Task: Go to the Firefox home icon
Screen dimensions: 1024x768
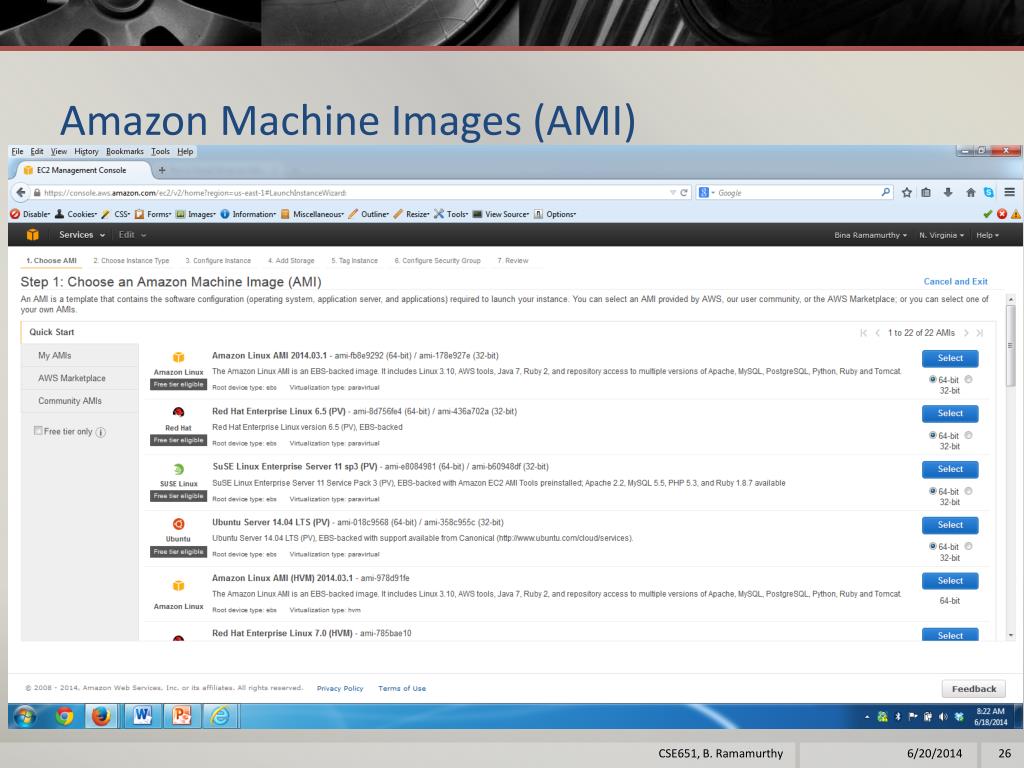Action: click(x=970, y=193)
